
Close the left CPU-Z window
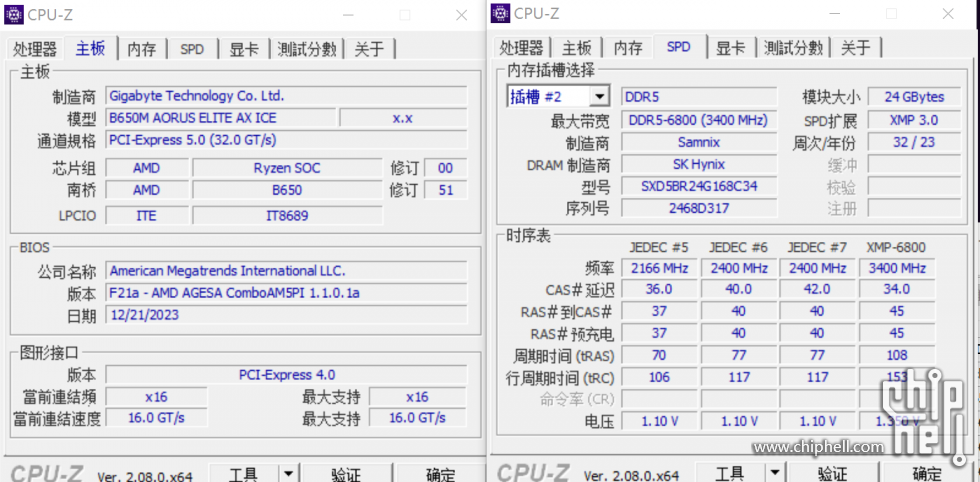pos(461,15)
